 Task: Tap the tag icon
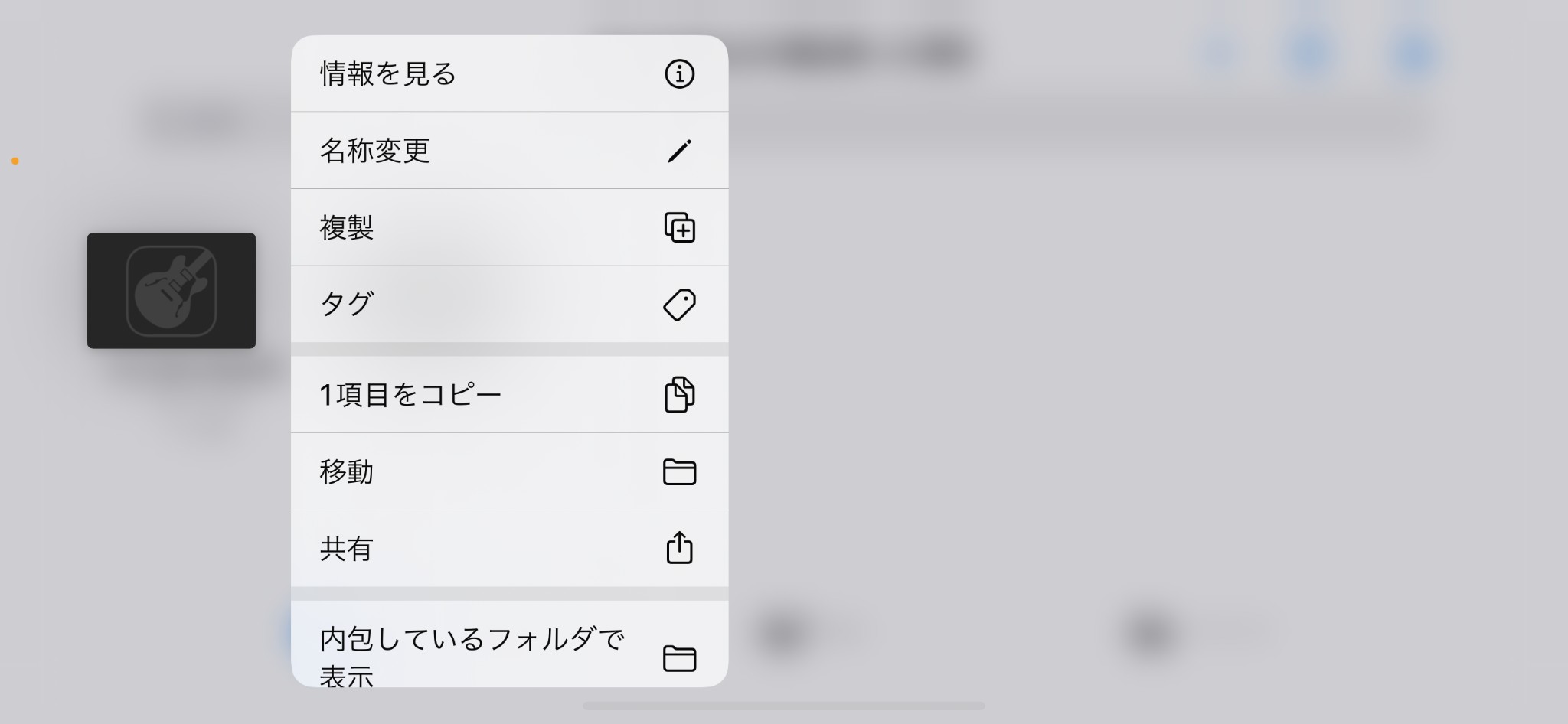[x=679, y=305]
